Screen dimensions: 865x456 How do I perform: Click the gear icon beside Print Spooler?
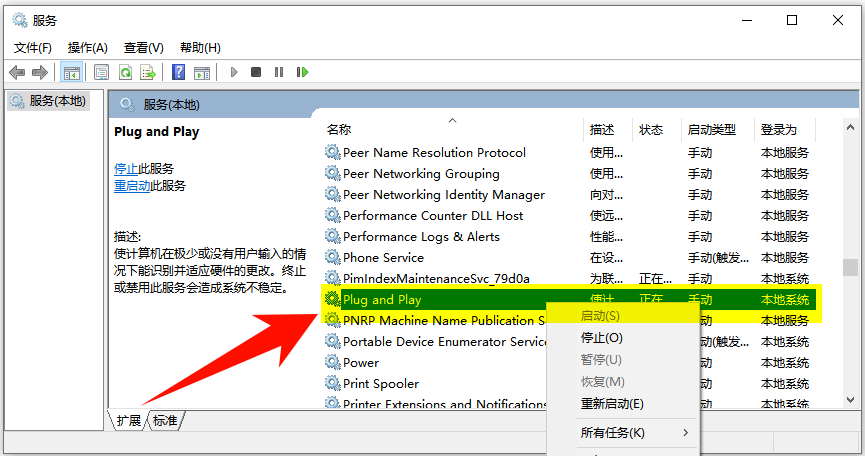333,383
